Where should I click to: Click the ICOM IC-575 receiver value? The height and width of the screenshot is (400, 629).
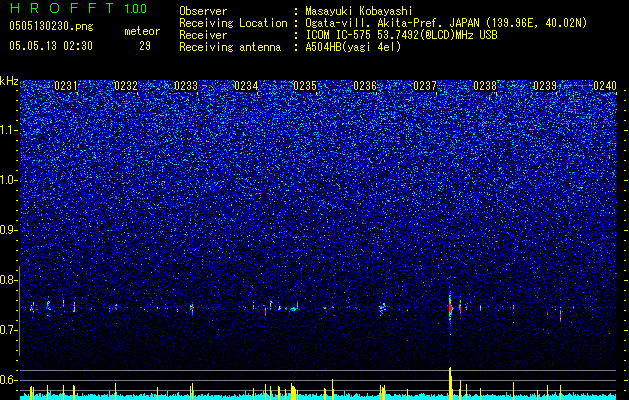click(x=401, y=35)
